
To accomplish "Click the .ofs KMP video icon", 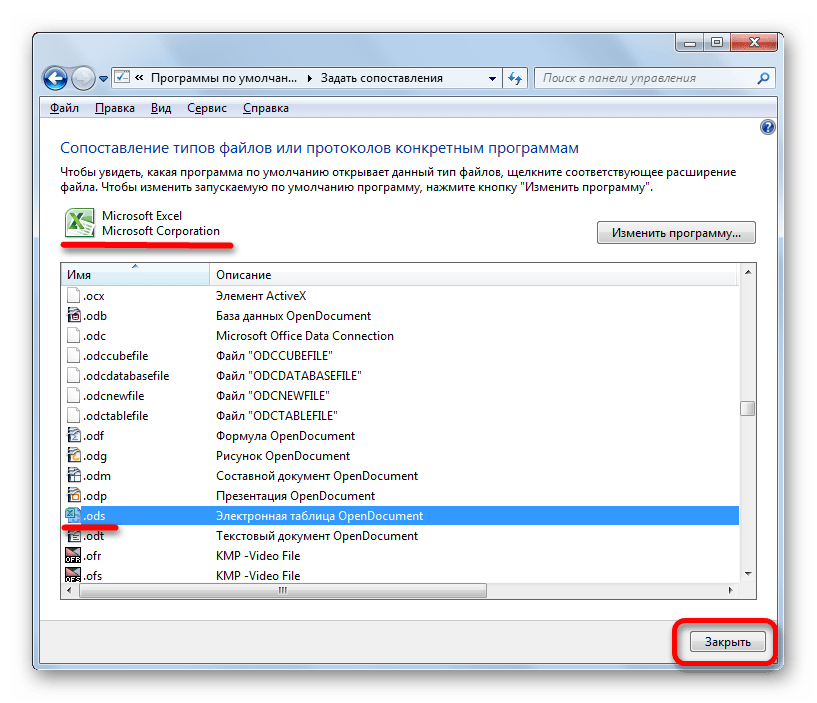I will (x=73, y=575).
